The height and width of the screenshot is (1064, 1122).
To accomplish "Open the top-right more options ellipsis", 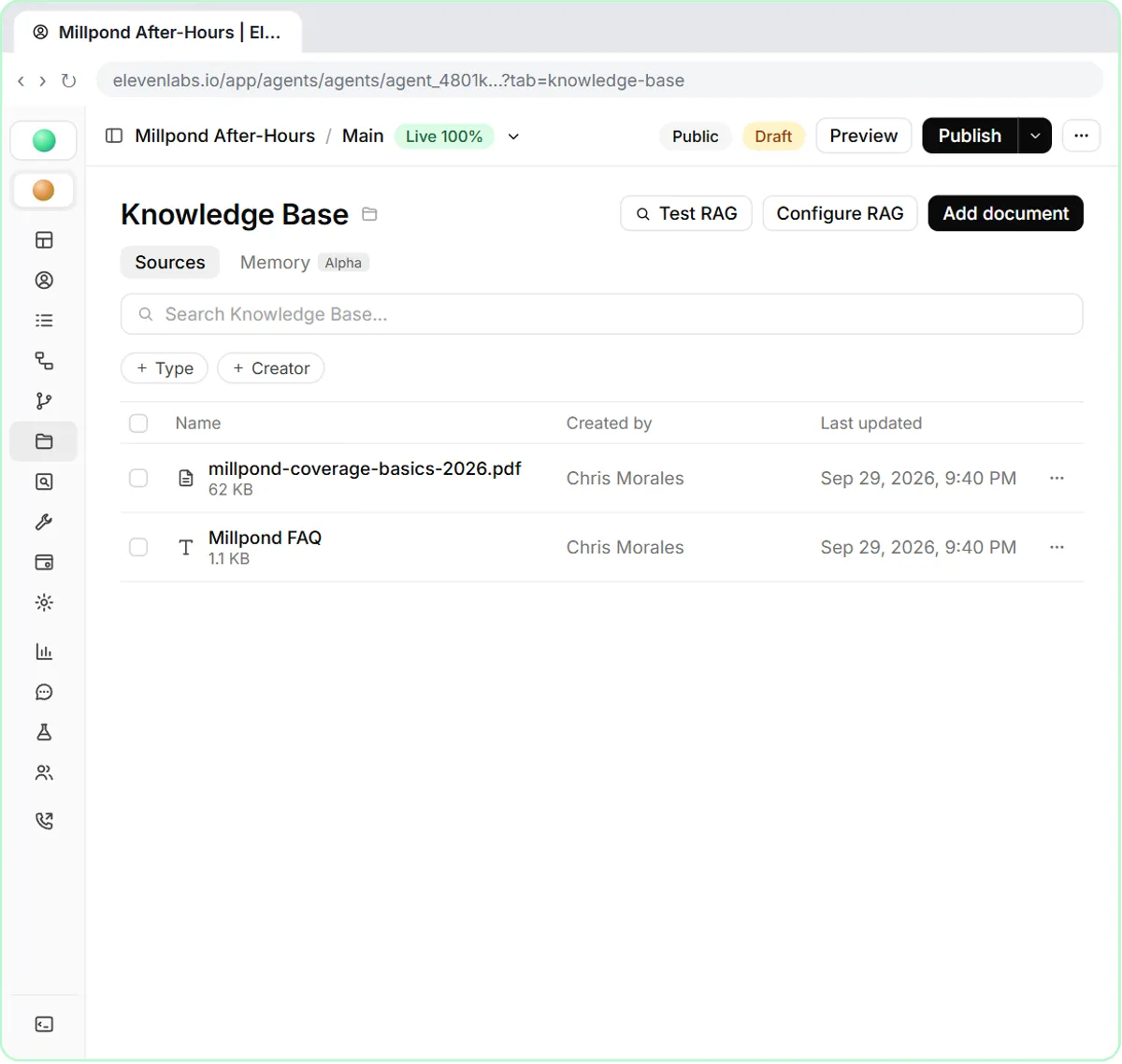I will pyautogui.click(x=1081, y=136).
